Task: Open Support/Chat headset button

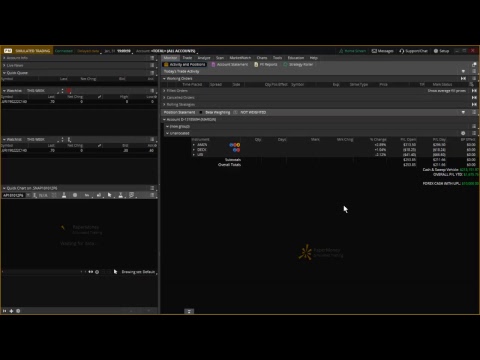Action: pos(413,51)
